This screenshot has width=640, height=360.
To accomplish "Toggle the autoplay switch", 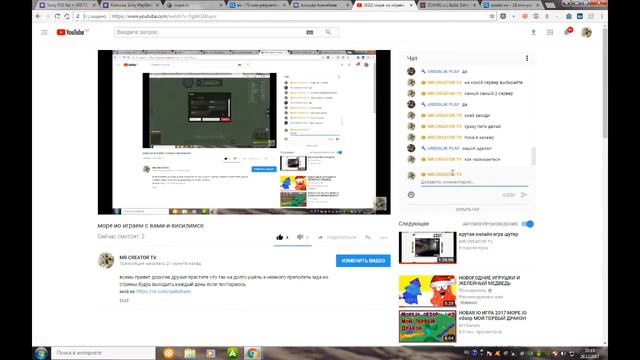I will pos(528,224).
